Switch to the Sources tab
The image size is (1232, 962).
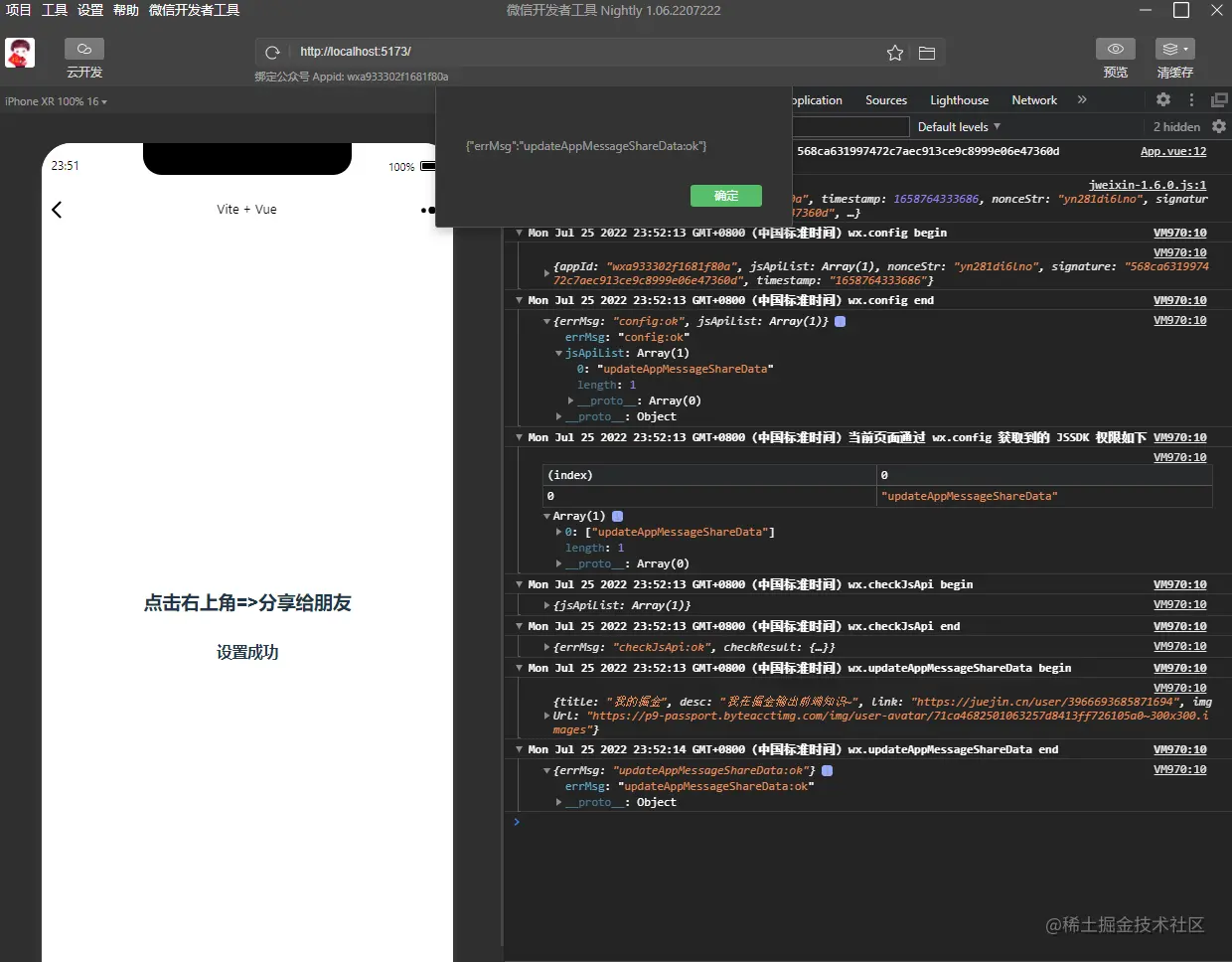click(x=886, y=99)
